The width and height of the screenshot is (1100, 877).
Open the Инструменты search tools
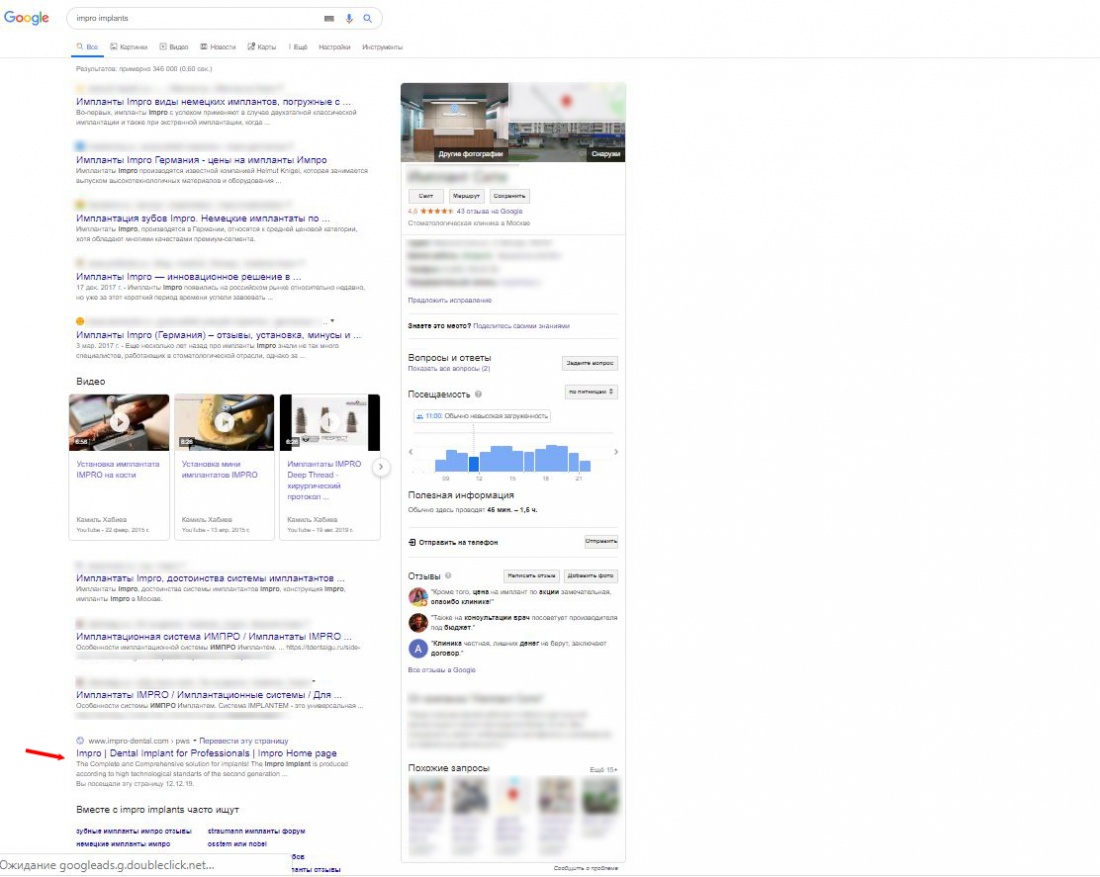coord(382,47)
